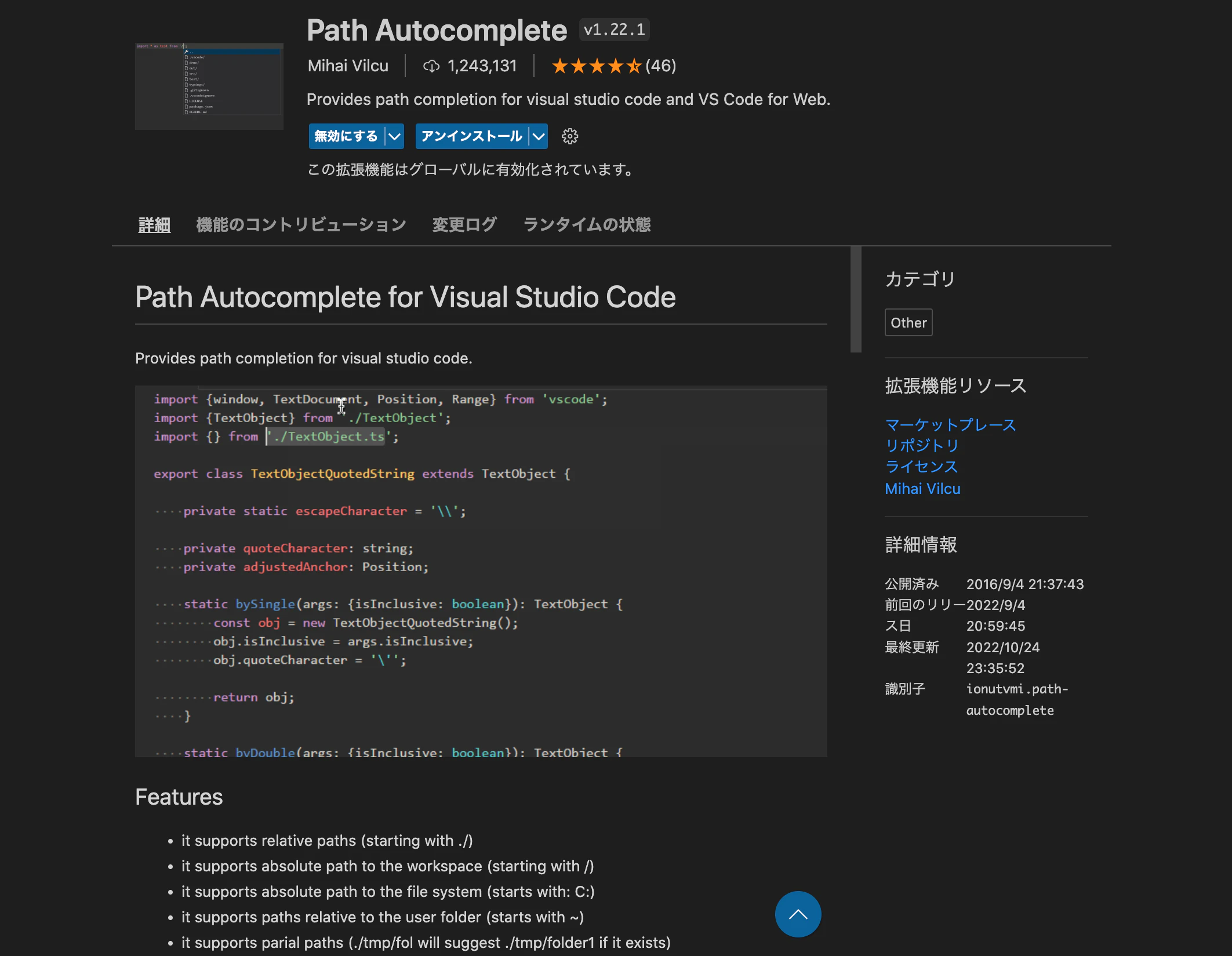This screenshot has height=956, width=1232.
Task: Open the ライセンス link
Action: [x=921, y=467]
